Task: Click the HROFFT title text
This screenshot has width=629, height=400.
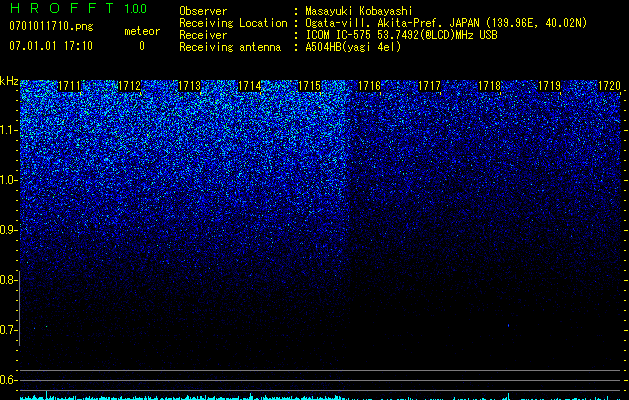Action: pyautogui.click(x=63, y=8)
